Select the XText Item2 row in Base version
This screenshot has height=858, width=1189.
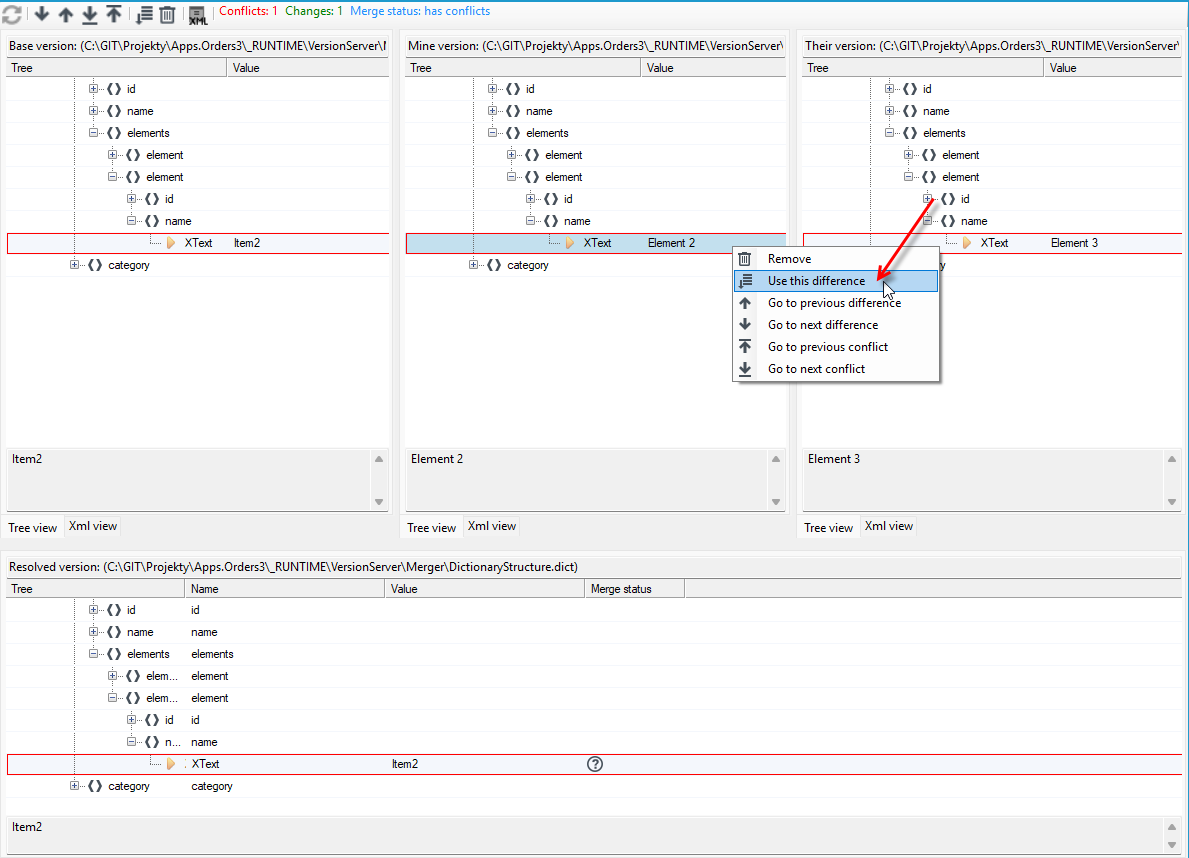(x=198, y=243)
